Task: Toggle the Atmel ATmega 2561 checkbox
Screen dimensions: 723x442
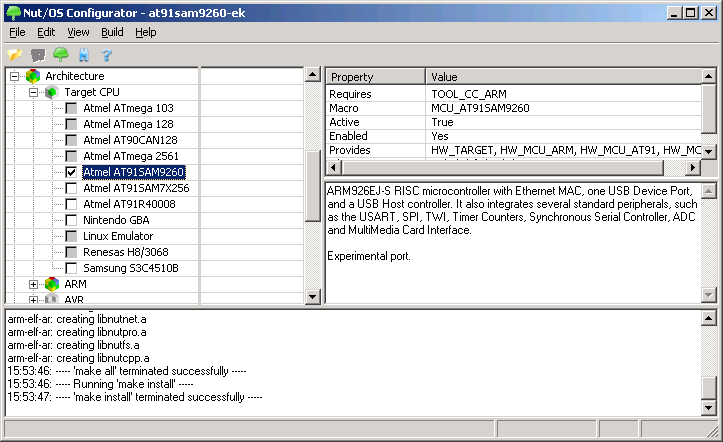Action: click(x=71, y=156)
